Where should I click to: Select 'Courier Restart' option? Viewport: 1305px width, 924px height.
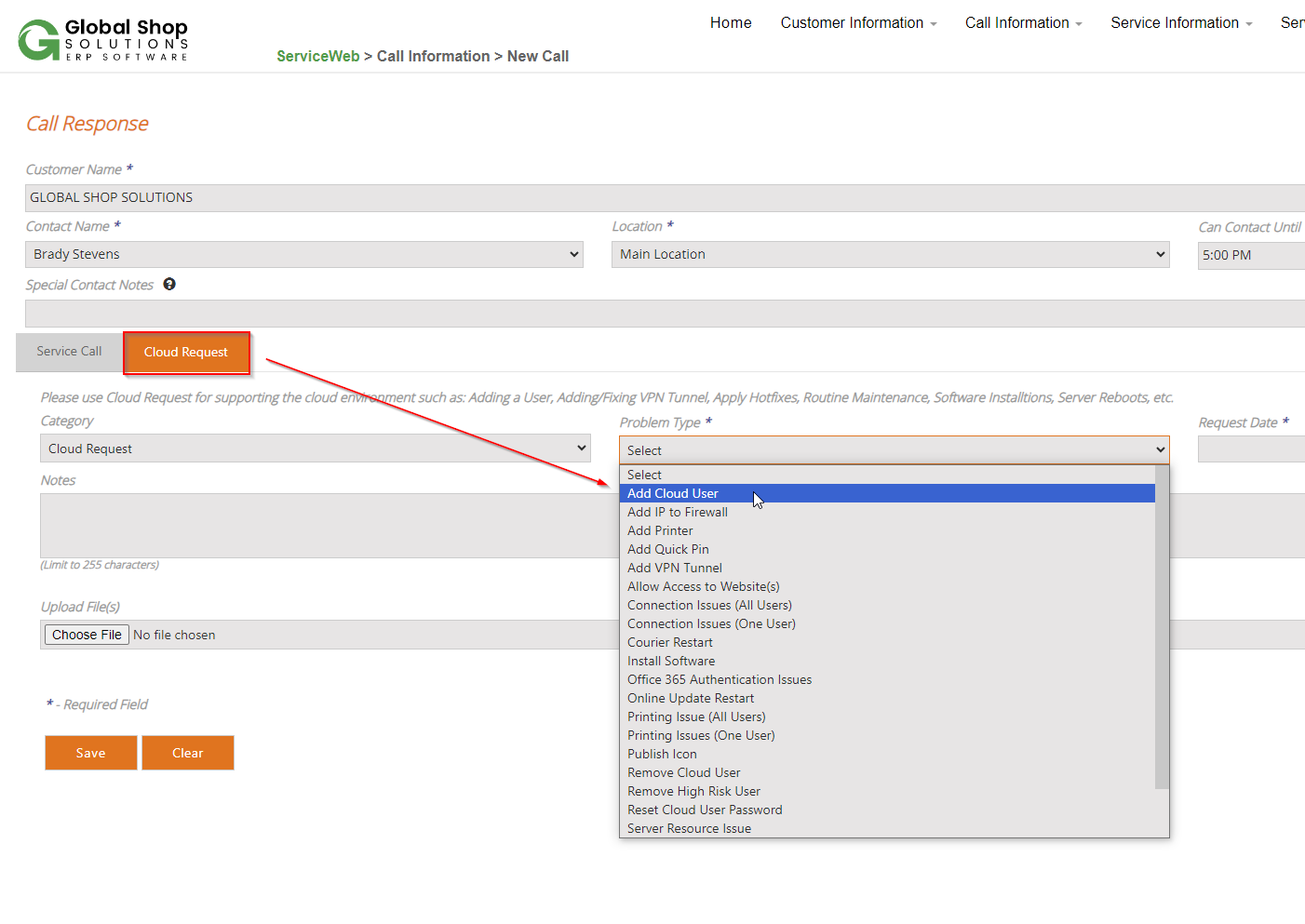pyautogui.click(x=887, y=642)
